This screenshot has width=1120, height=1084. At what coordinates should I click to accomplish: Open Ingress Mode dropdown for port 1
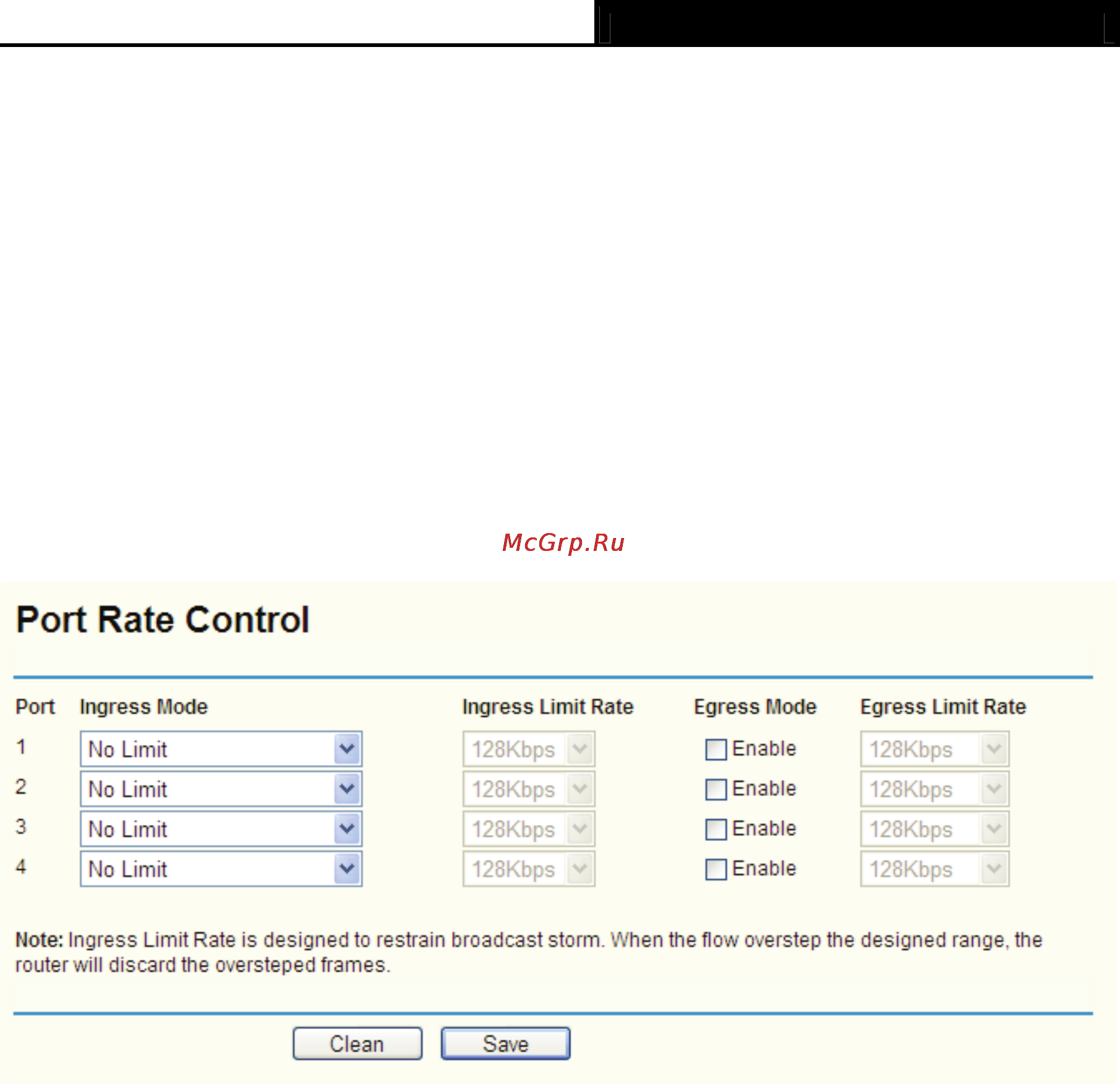[221, 749]
